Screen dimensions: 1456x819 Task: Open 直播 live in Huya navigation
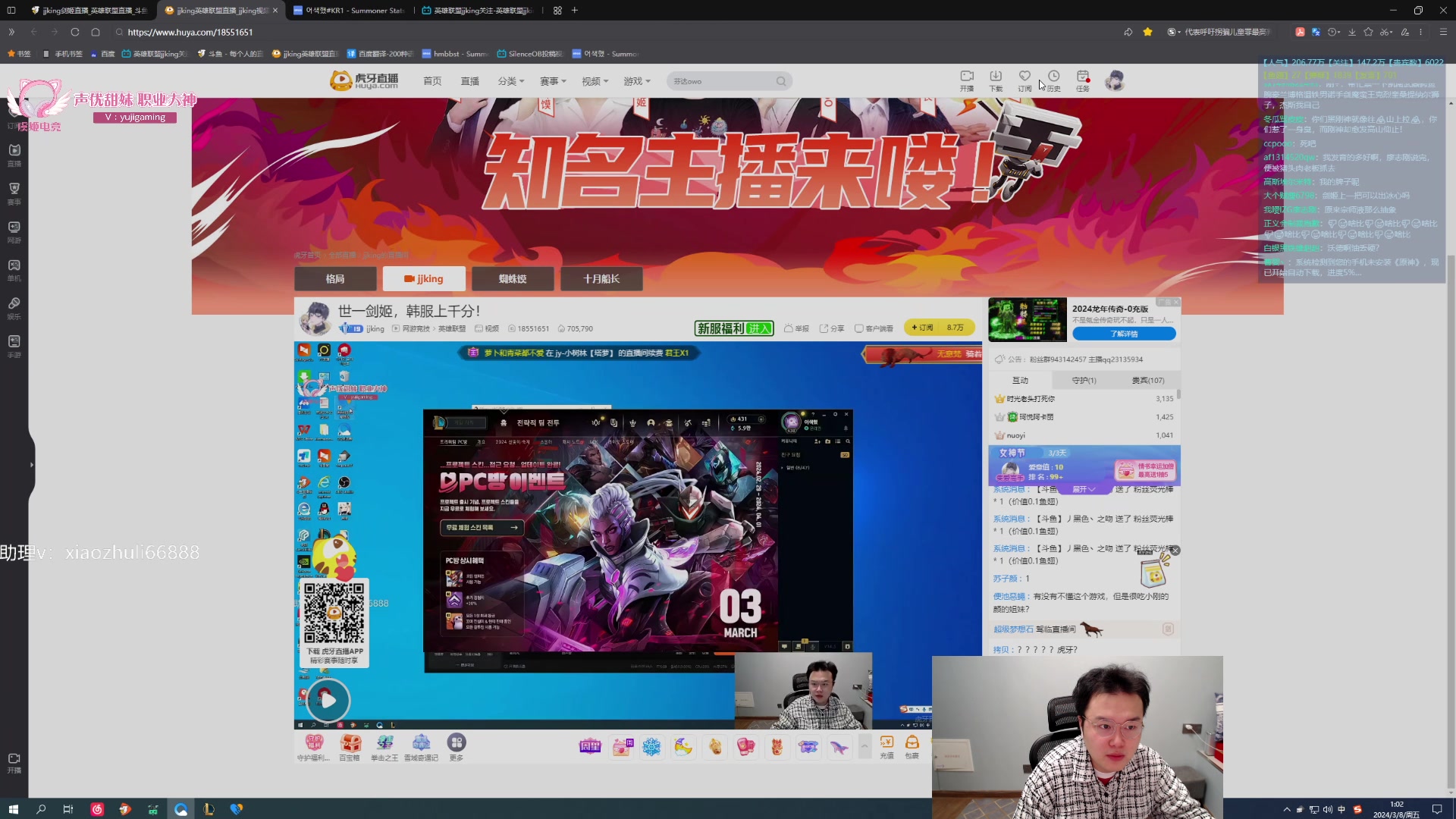click(470, 81)
